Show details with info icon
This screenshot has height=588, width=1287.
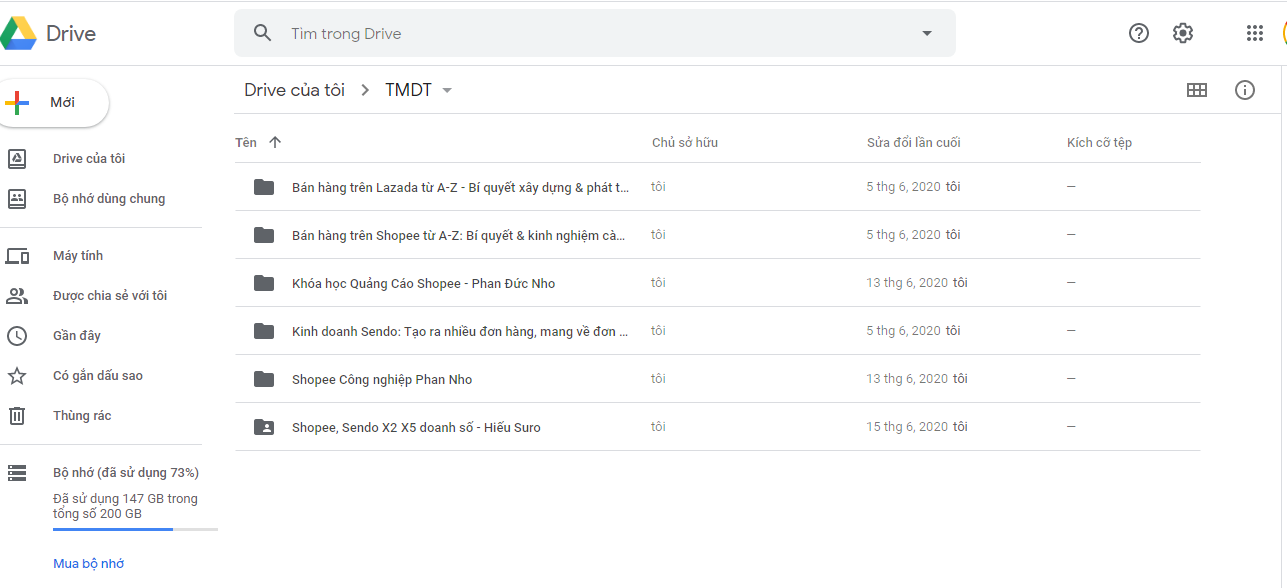[1245, 90]
